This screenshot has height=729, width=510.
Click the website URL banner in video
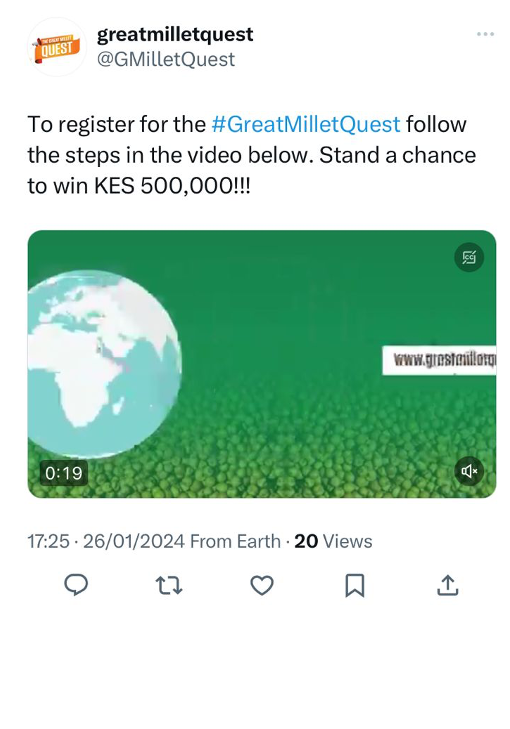439,360
